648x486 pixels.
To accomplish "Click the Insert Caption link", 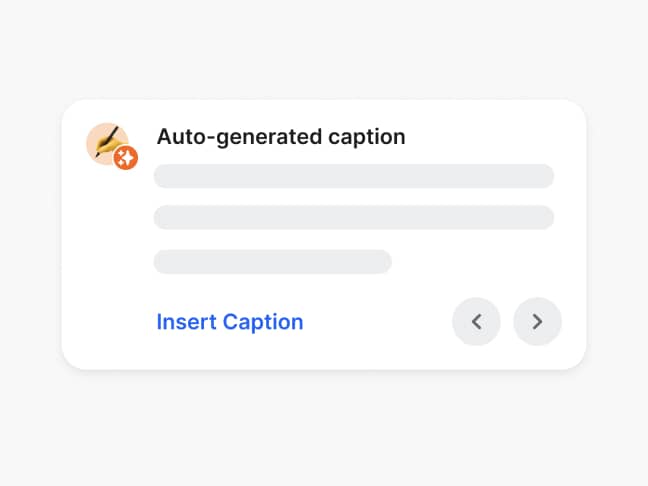I will pyautogui.click(x=230, y=322).
